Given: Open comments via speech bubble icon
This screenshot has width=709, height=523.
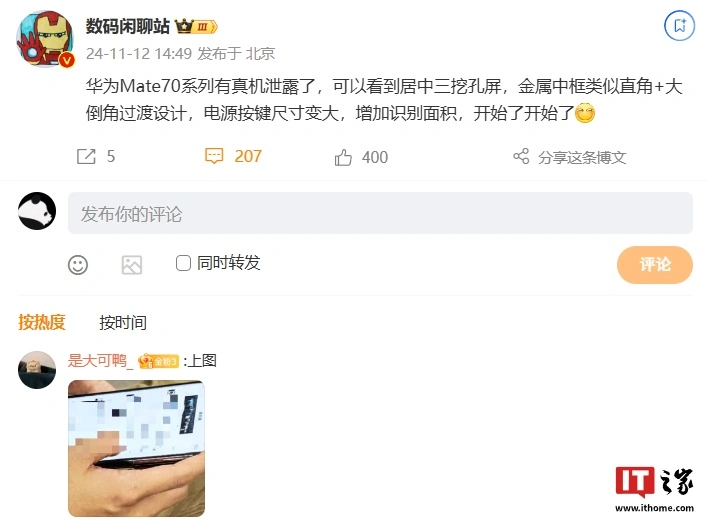Looking at the screenshot, I should pos(214,156).
